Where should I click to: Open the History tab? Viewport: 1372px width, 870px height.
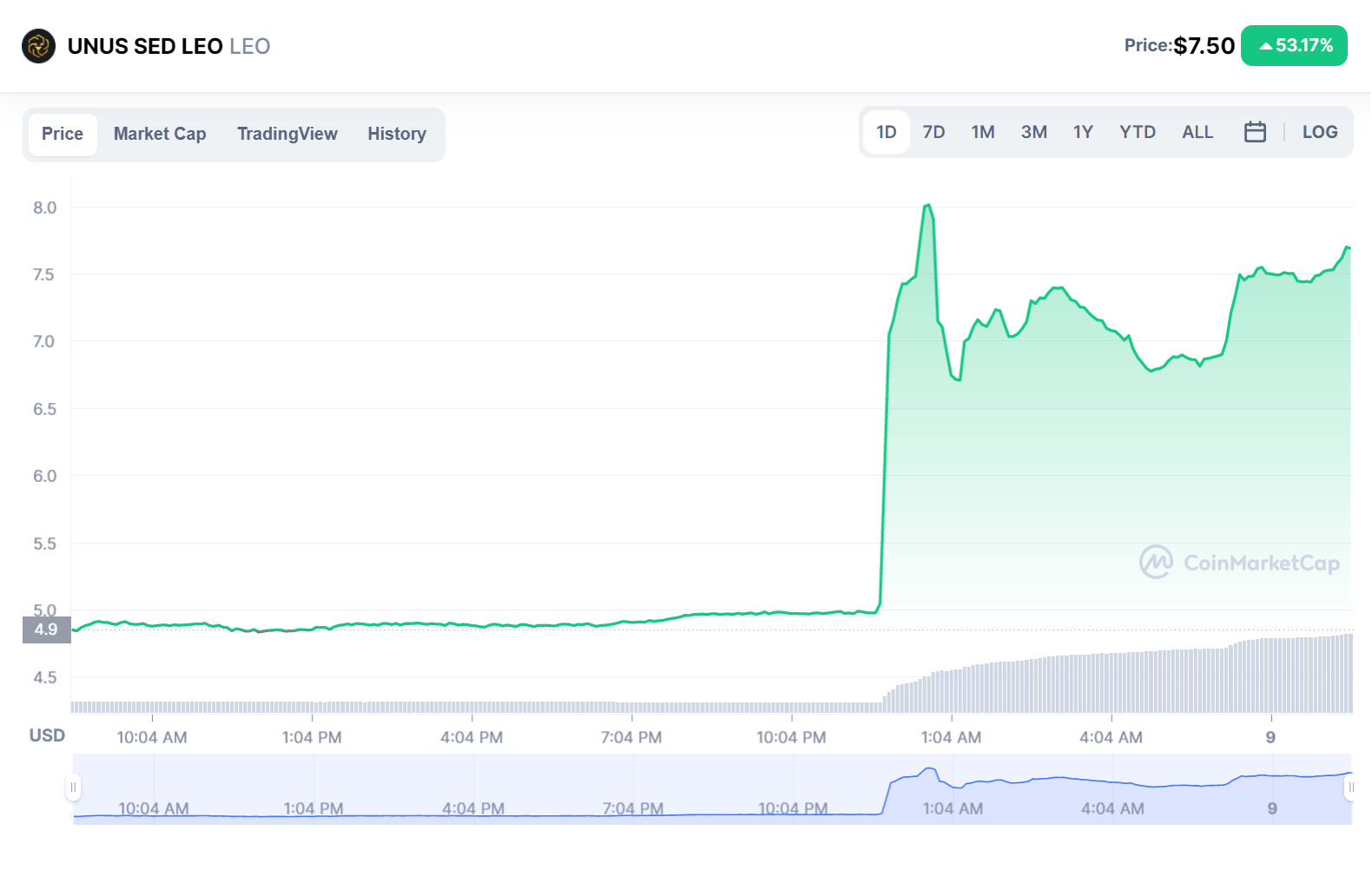397,134
